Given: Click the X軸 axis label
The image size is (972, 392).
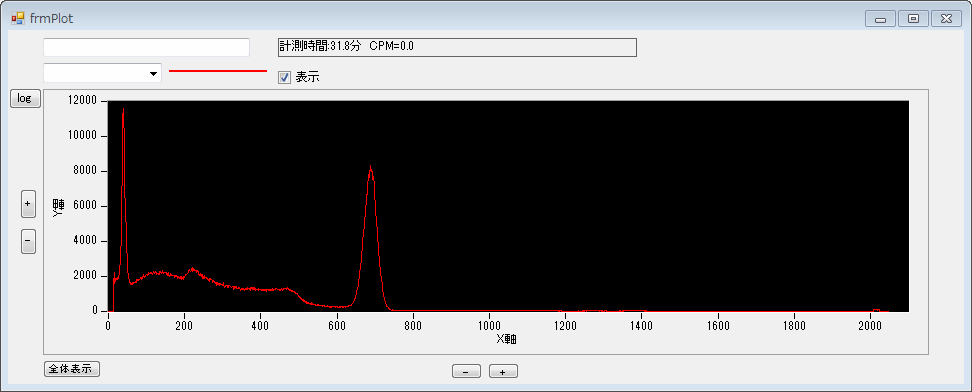Looking at the screenshot, I should pyautogui.click(x=506, y=339).
